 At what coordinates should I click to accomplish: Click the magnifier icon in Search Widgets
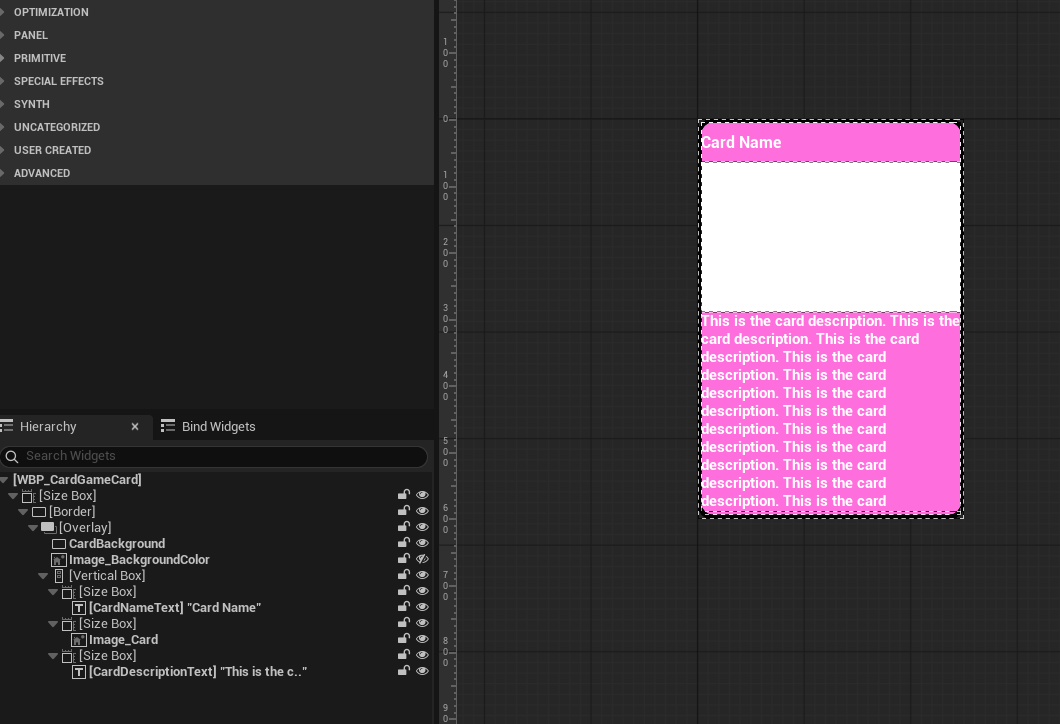pos(11,456)
